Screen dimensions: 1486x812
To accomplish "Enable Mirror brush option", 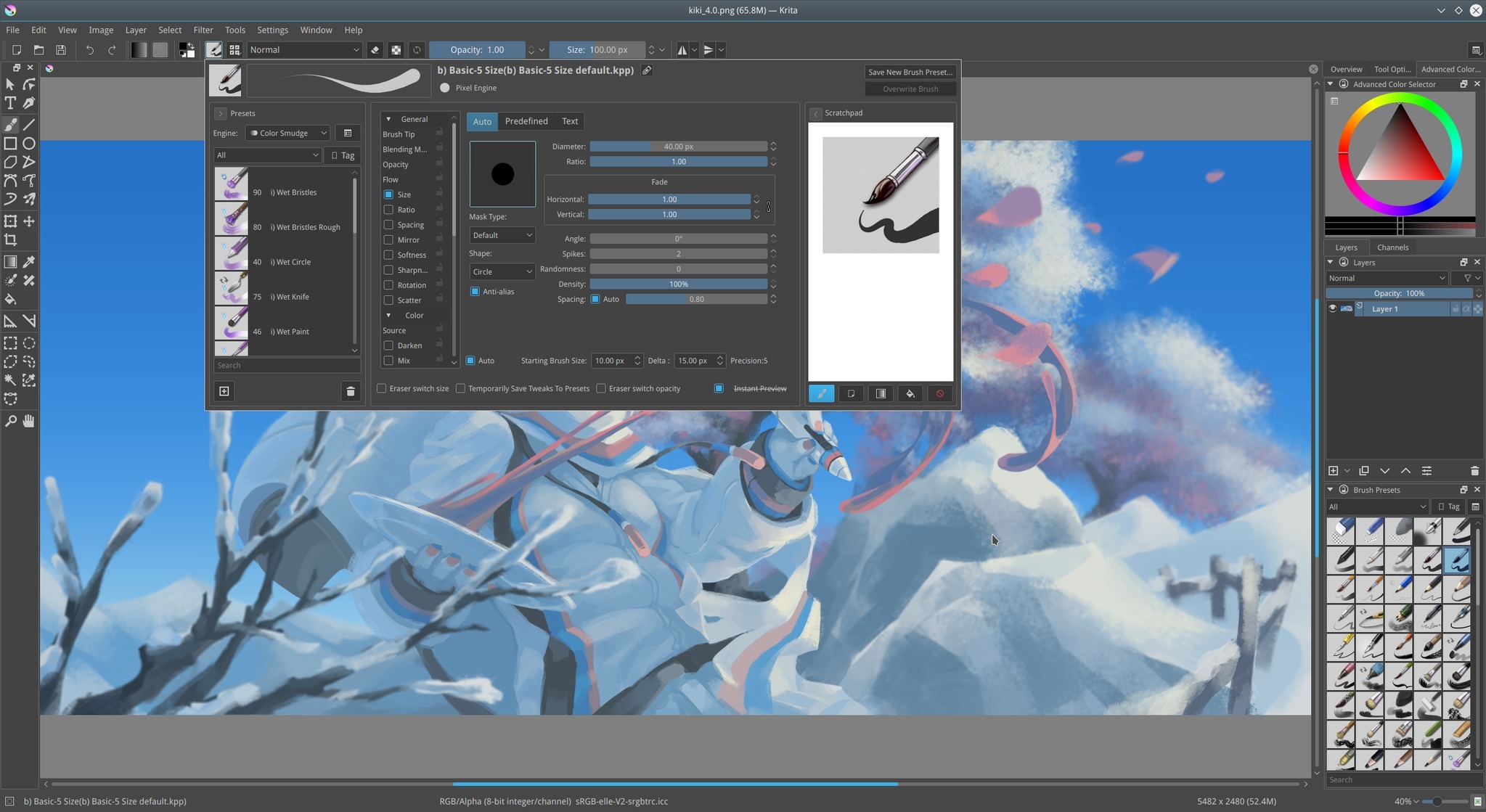I will 389,239.
